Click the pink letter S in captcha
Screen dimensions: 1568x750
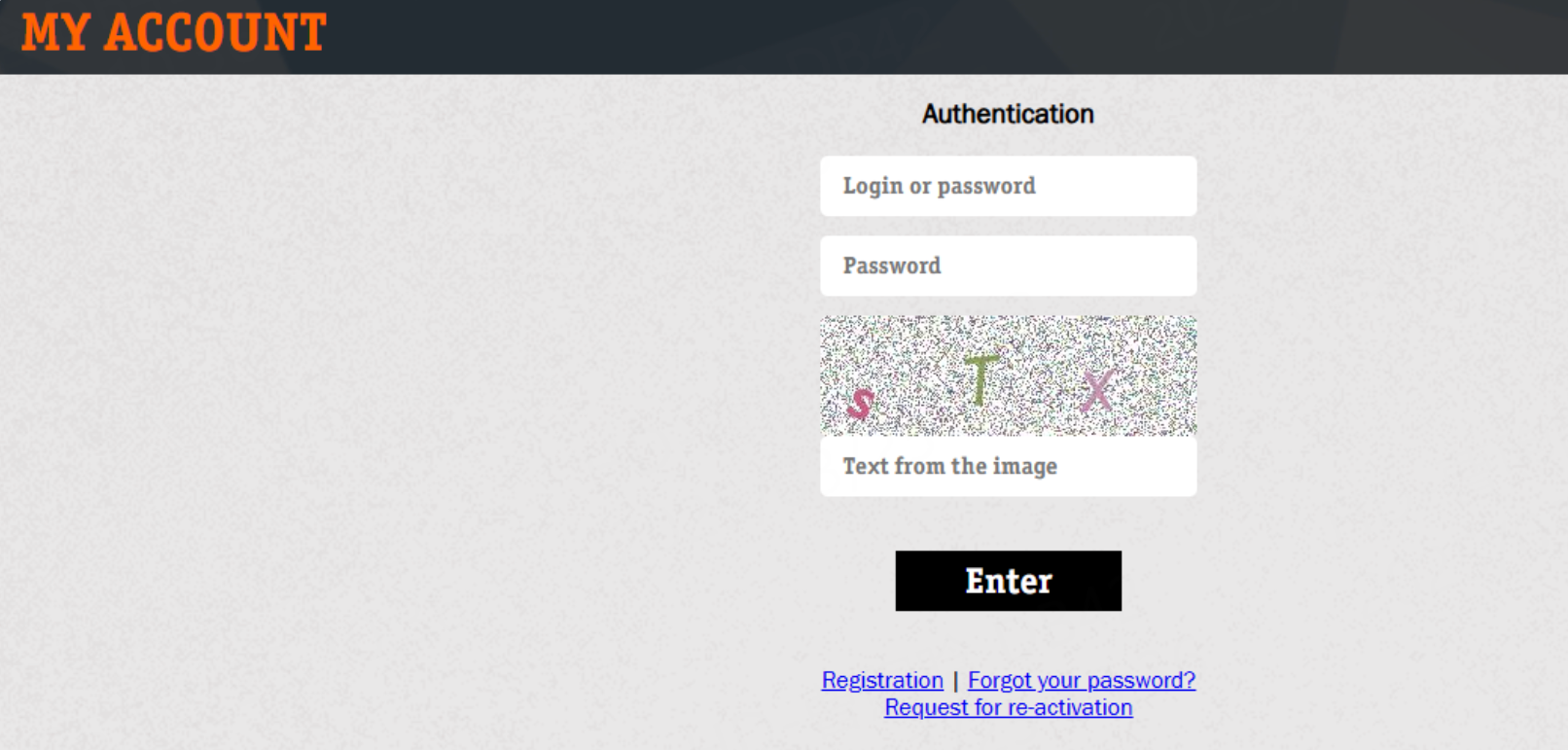(860, 403)
